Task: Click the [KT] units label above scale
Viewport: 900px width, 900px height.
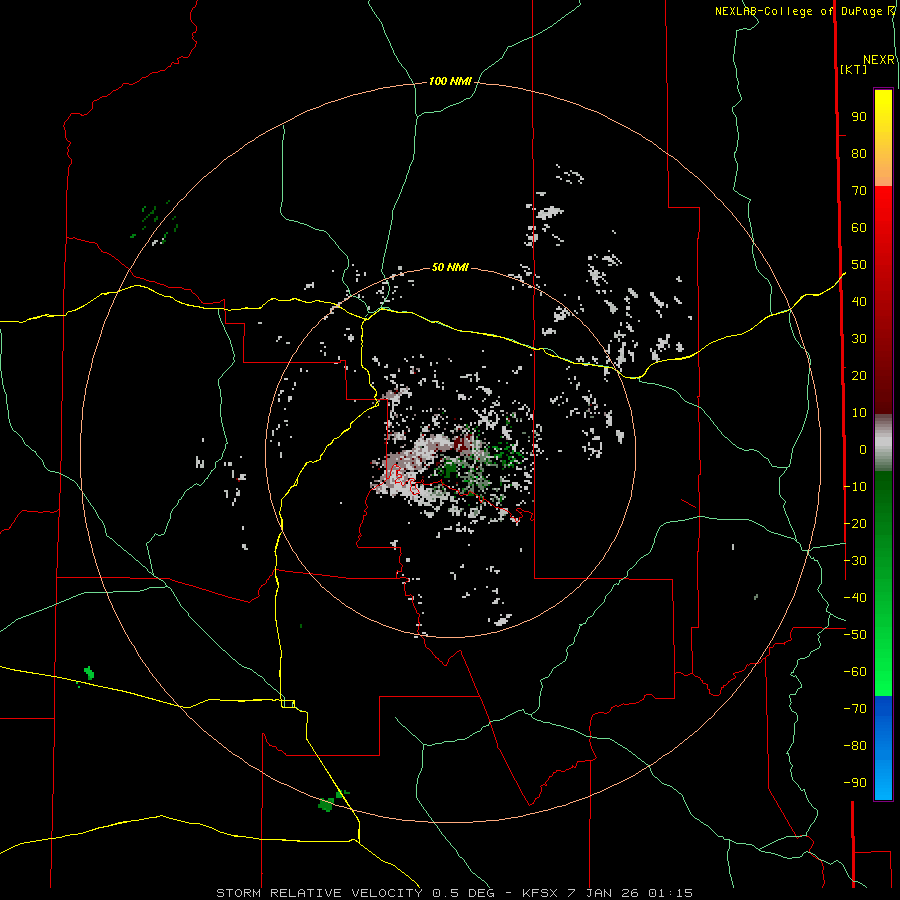Action: 853,69
